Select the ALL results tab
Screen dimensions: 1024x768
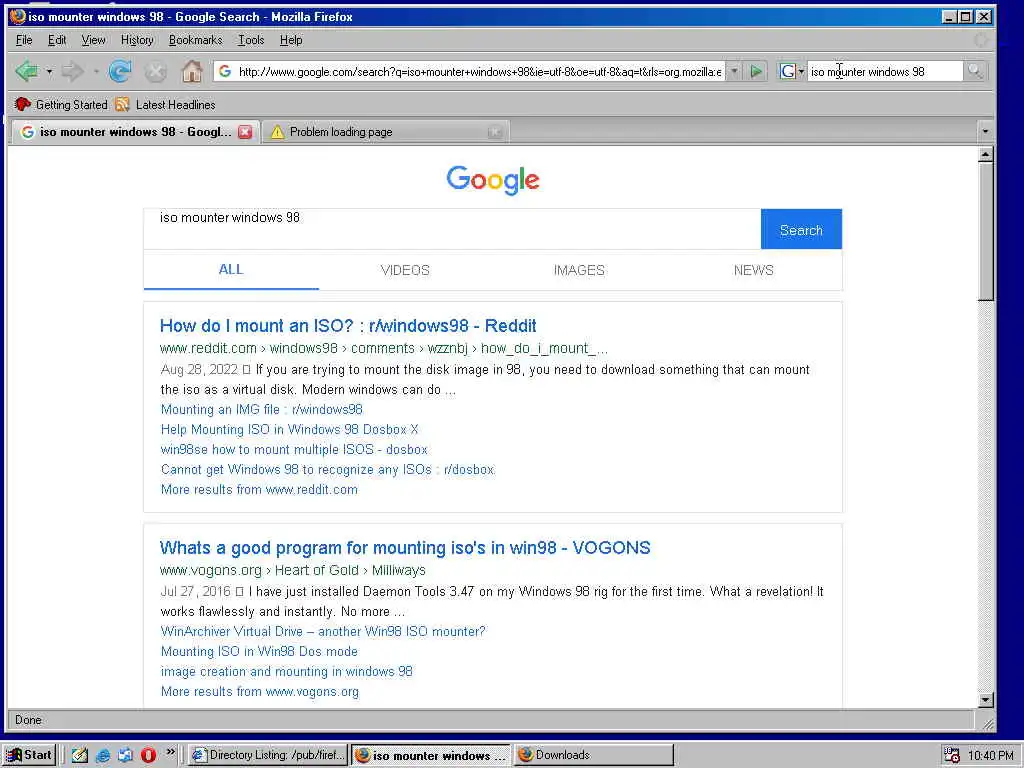pos(231,270)
